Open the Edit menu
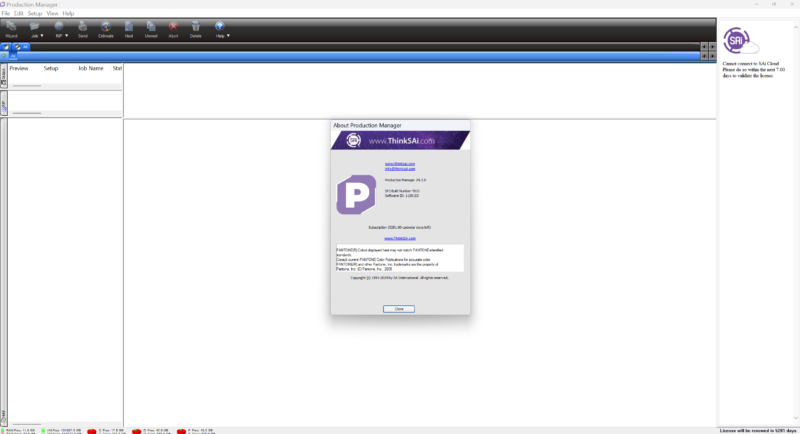The height and width of the screenshot is (434, 800). [x=18, y=13]
